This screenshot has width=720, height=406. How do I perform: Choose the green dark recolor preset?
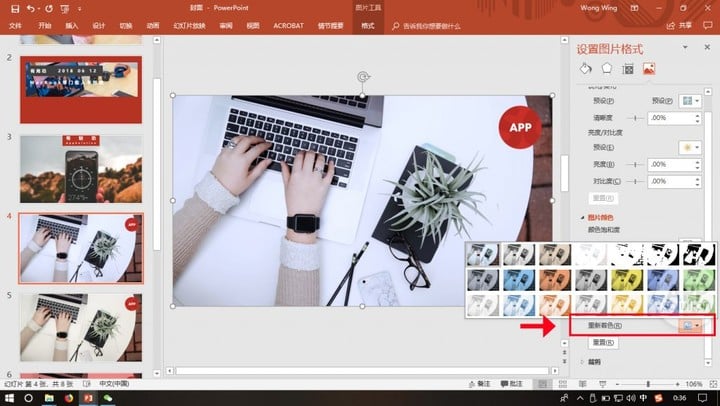point(699,280)
